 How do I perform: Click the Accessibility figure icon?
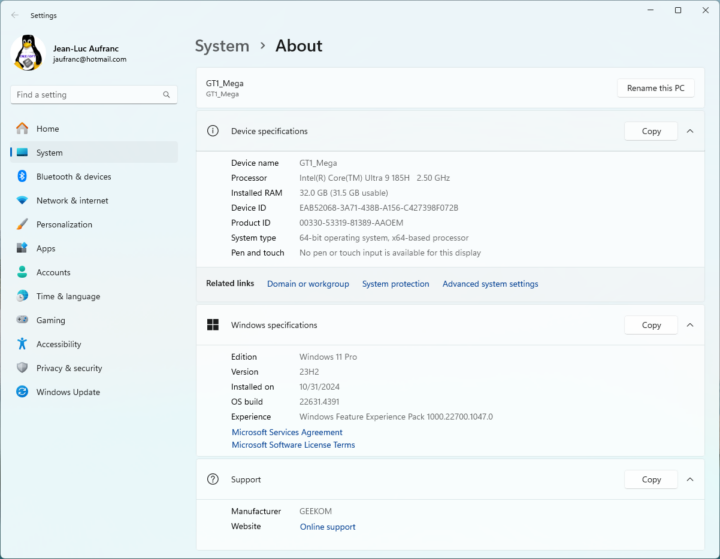point(22,344)
